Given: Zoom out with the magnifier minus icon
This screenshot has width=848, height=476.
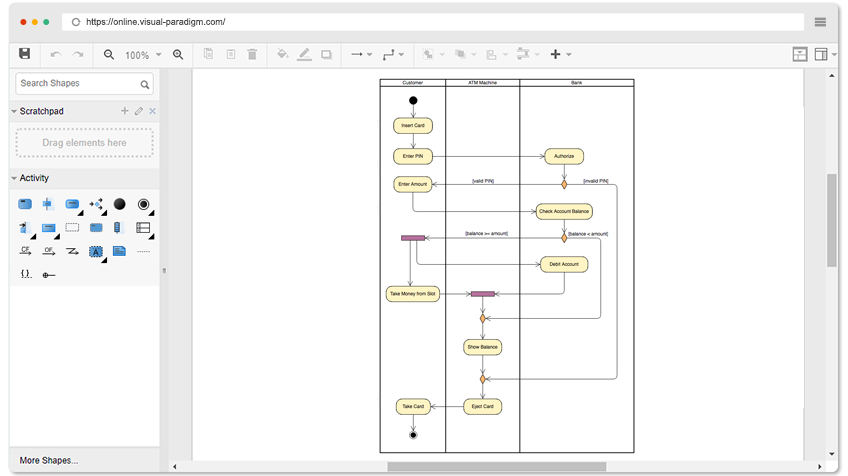Looking at the screenshot, I should tap(109, 55).
